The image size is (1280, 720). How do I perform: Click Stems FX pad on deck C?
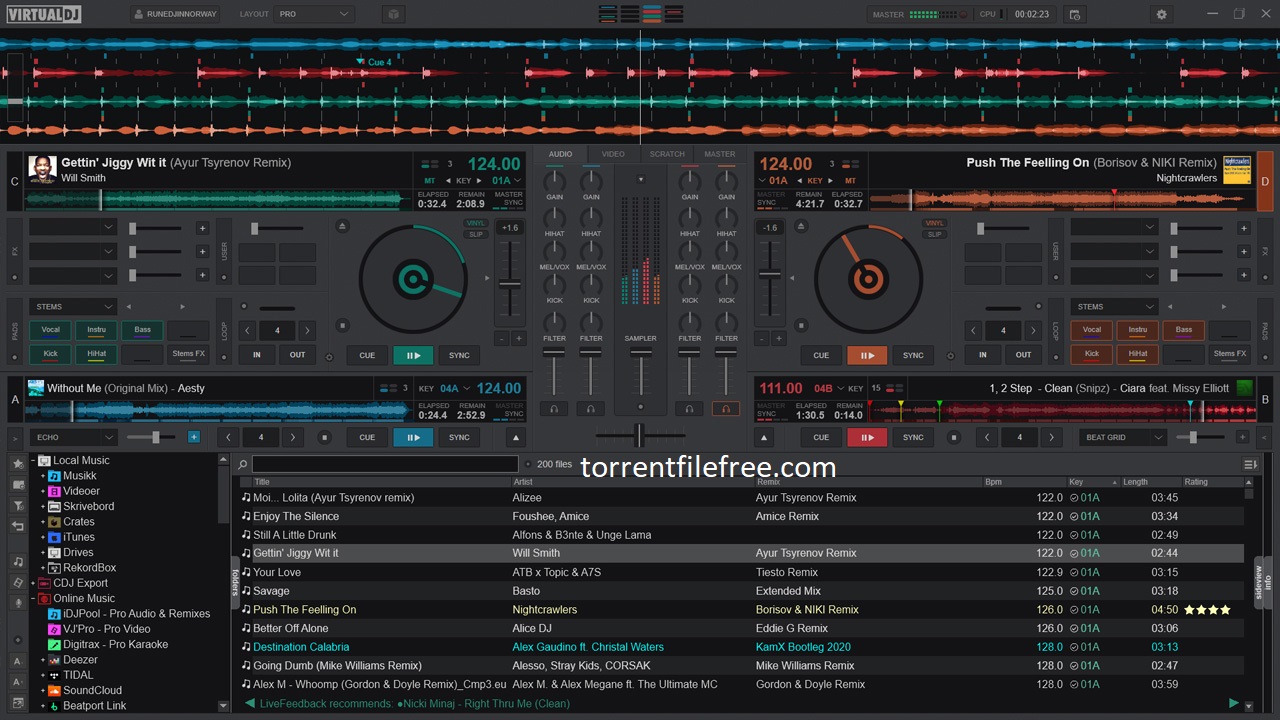click(x=188, y=354)
